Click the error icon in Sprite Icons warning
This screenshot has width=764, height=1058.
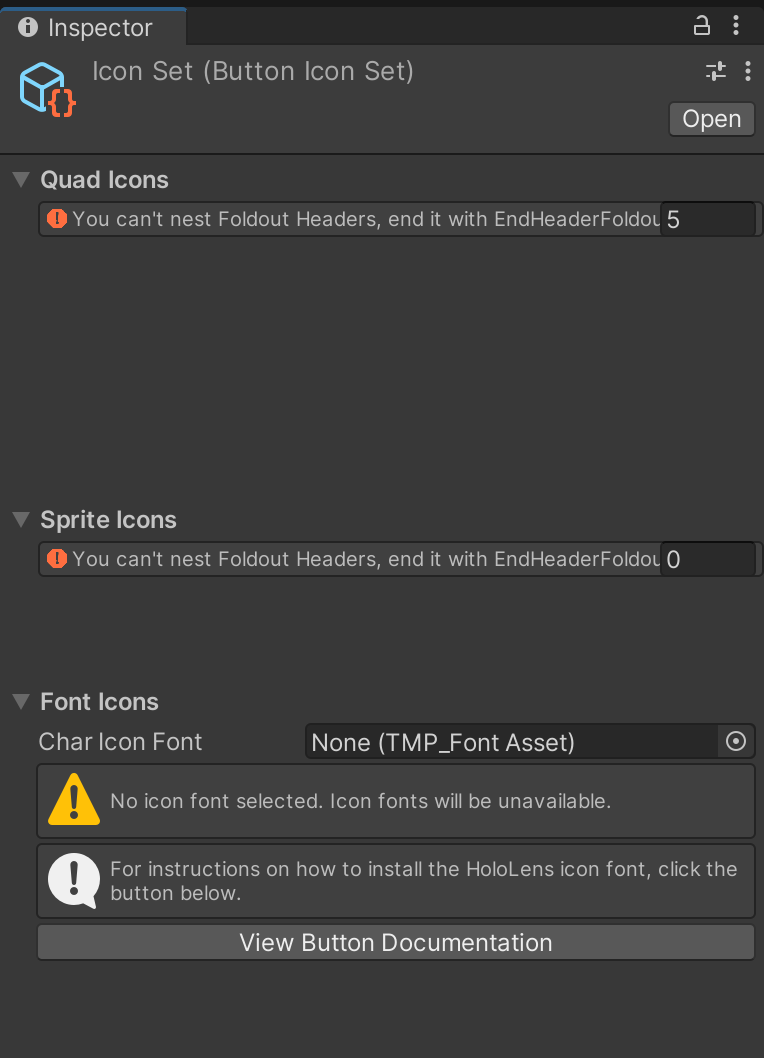(x=54, y=559)
